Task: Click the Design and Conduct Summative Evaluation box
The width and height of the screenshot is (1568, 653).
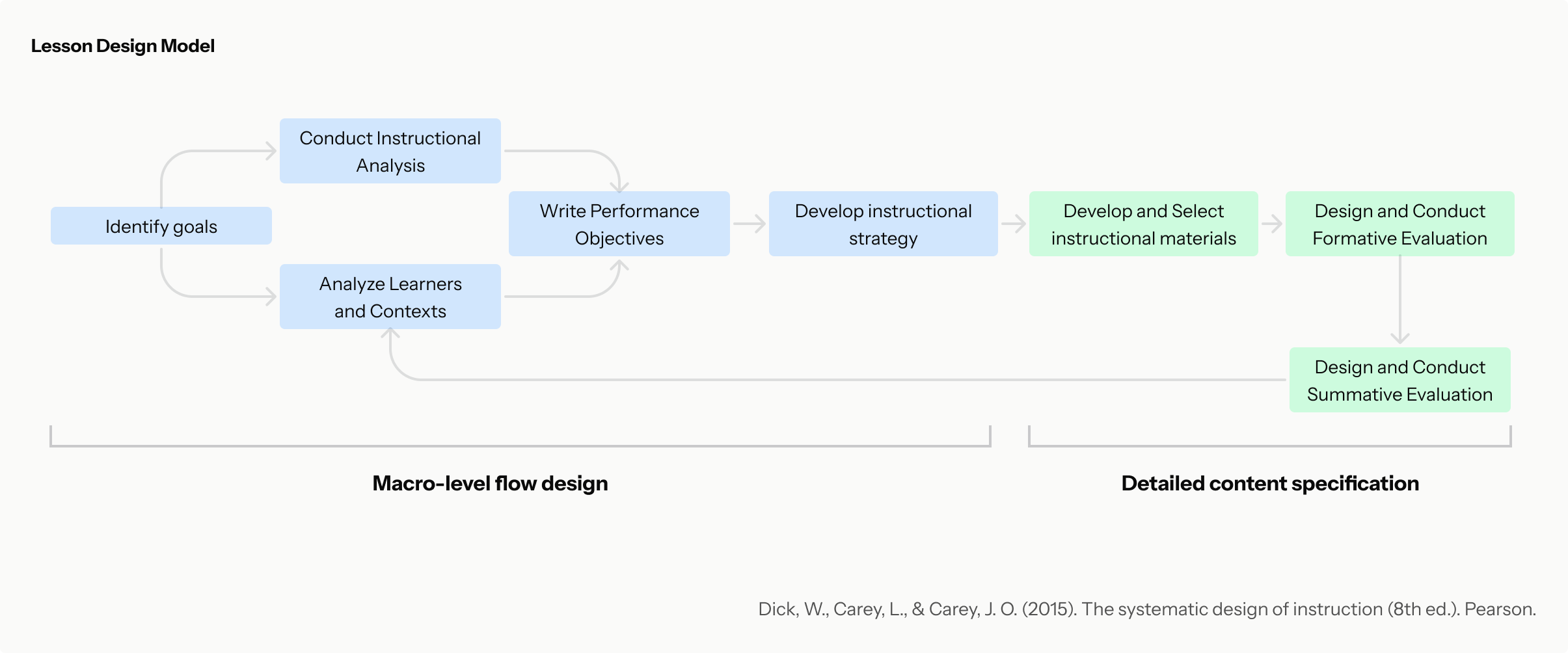Action: click(x=1399, y=380)
